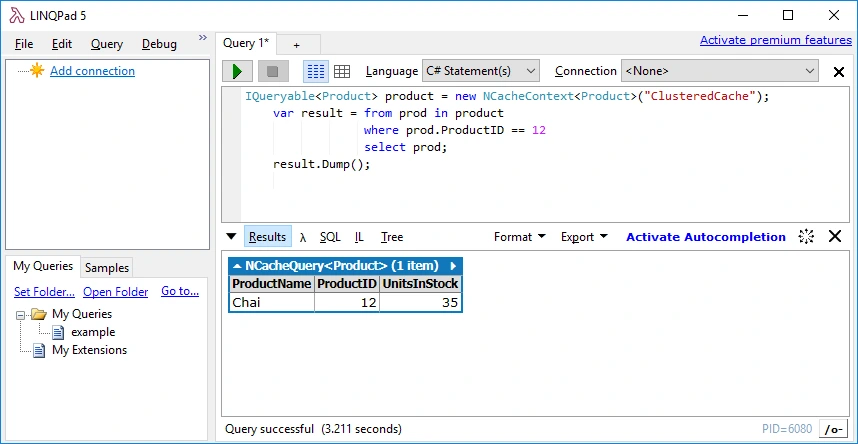The height and width of the screenshot is (444, 858).
Task: Click the grey Stop query button
Action: point(273,71)
